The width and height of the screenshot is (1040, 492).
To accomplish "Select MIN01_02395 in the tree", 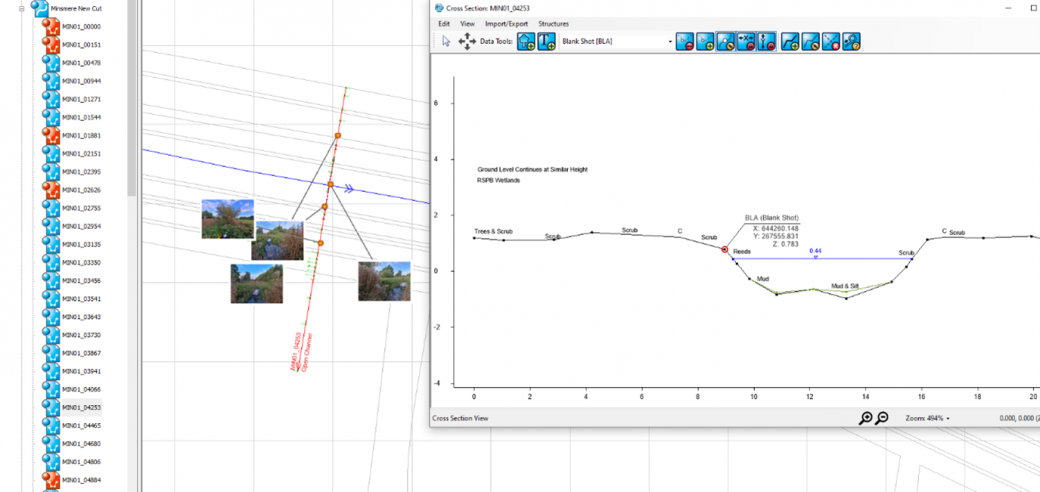I will coord(81,172).
